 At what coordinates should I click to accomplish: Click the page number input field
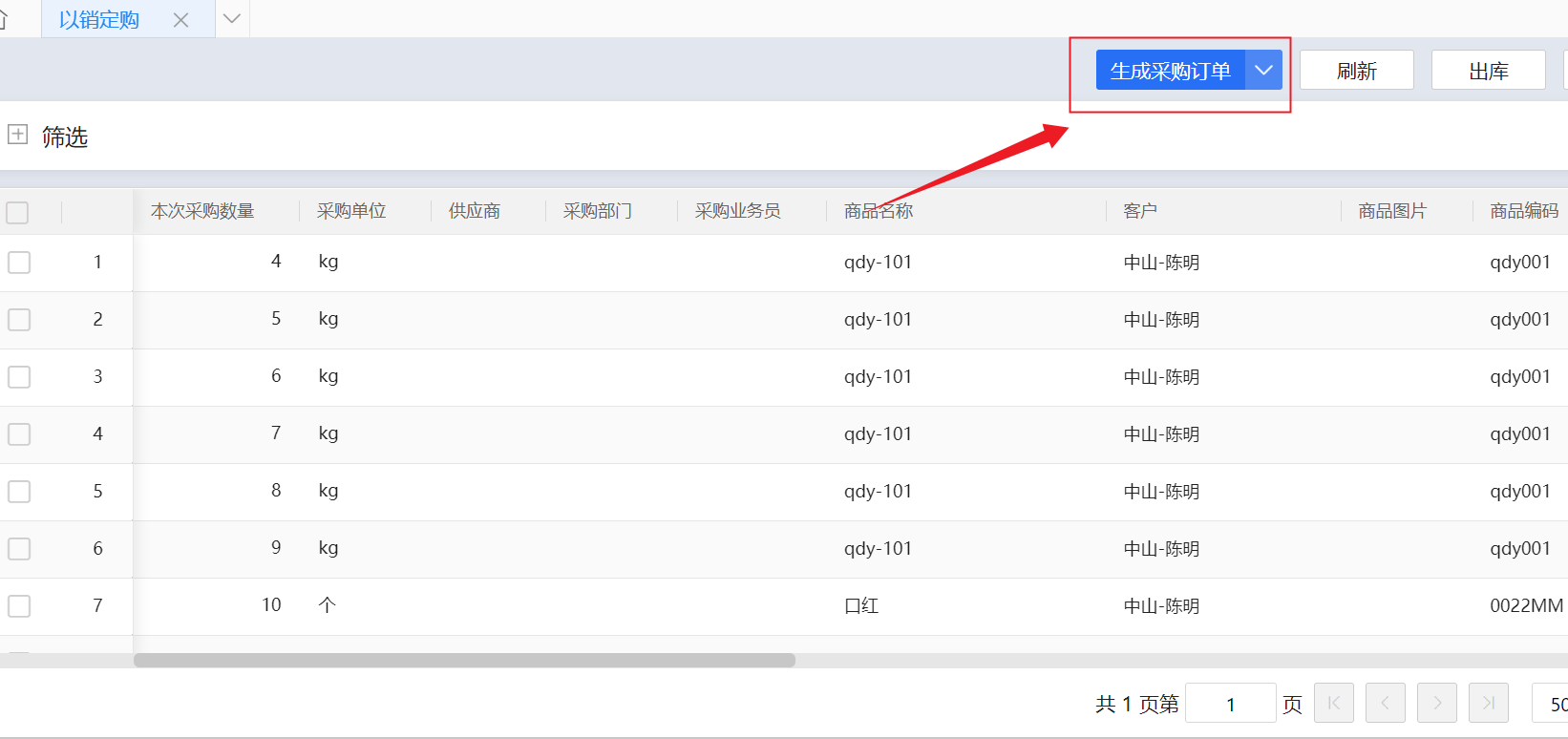click(1230, 704)
